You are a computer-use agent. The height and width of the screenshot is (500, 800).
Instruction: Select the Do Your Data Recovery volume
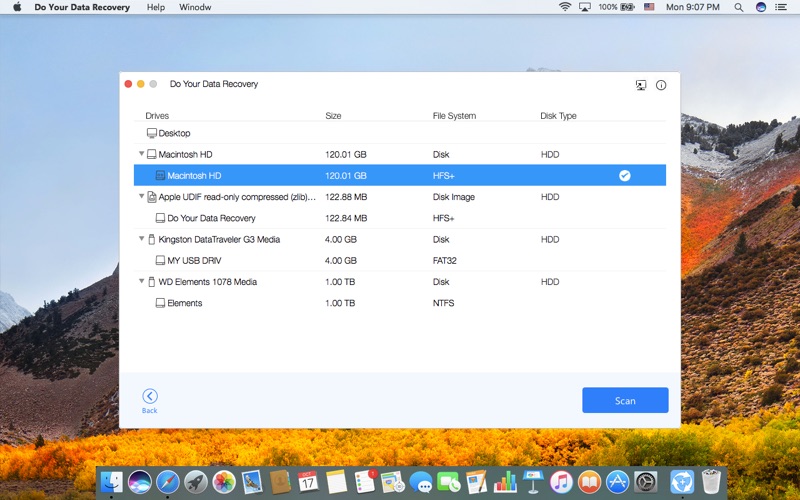click(399, 218)
